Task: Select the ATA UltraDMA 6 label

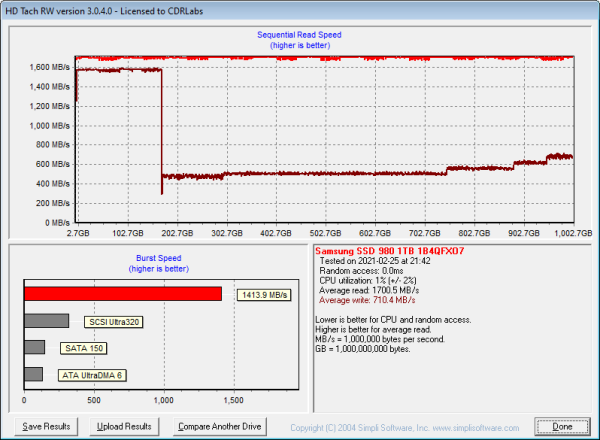Action: coord(95,375)
